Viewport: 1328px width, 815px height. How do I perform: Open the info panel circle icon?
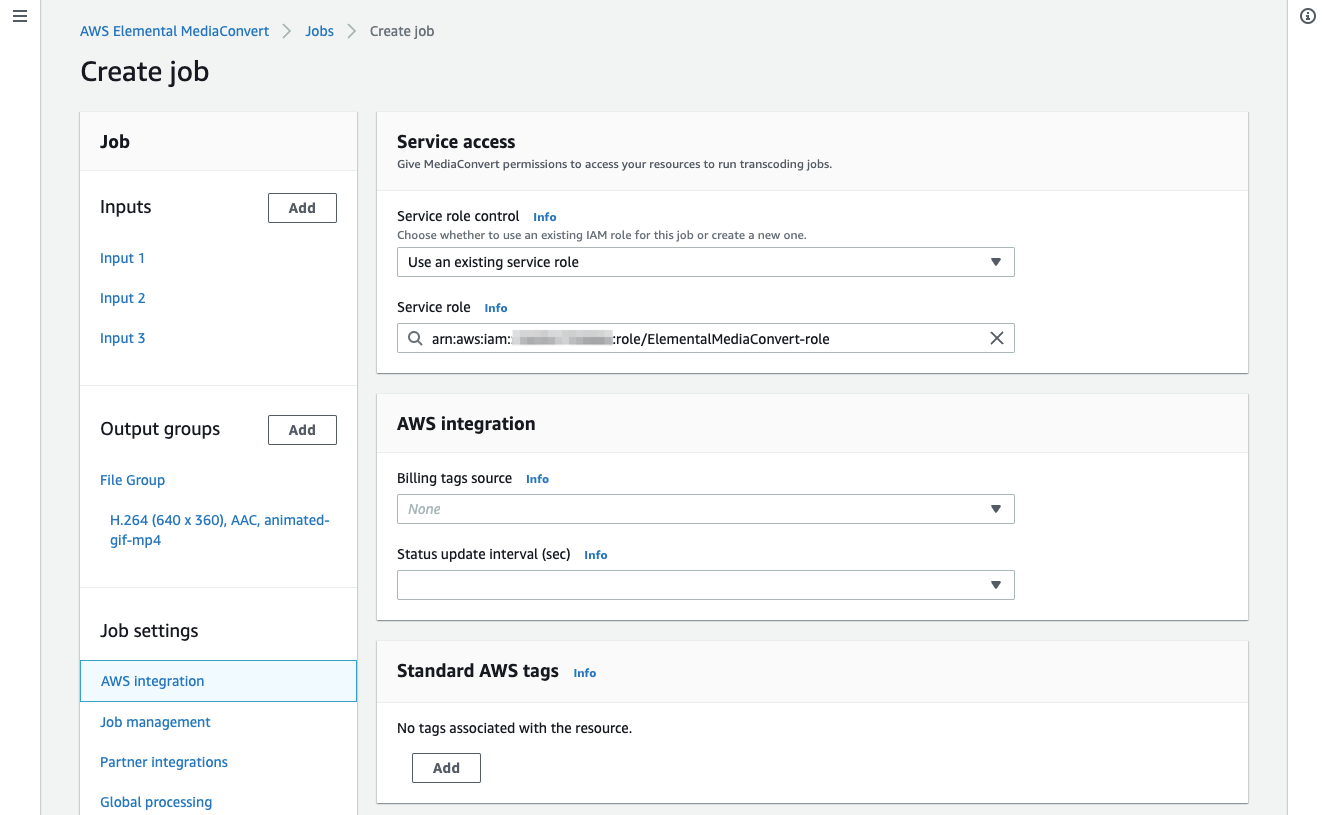click(1308, 16)
